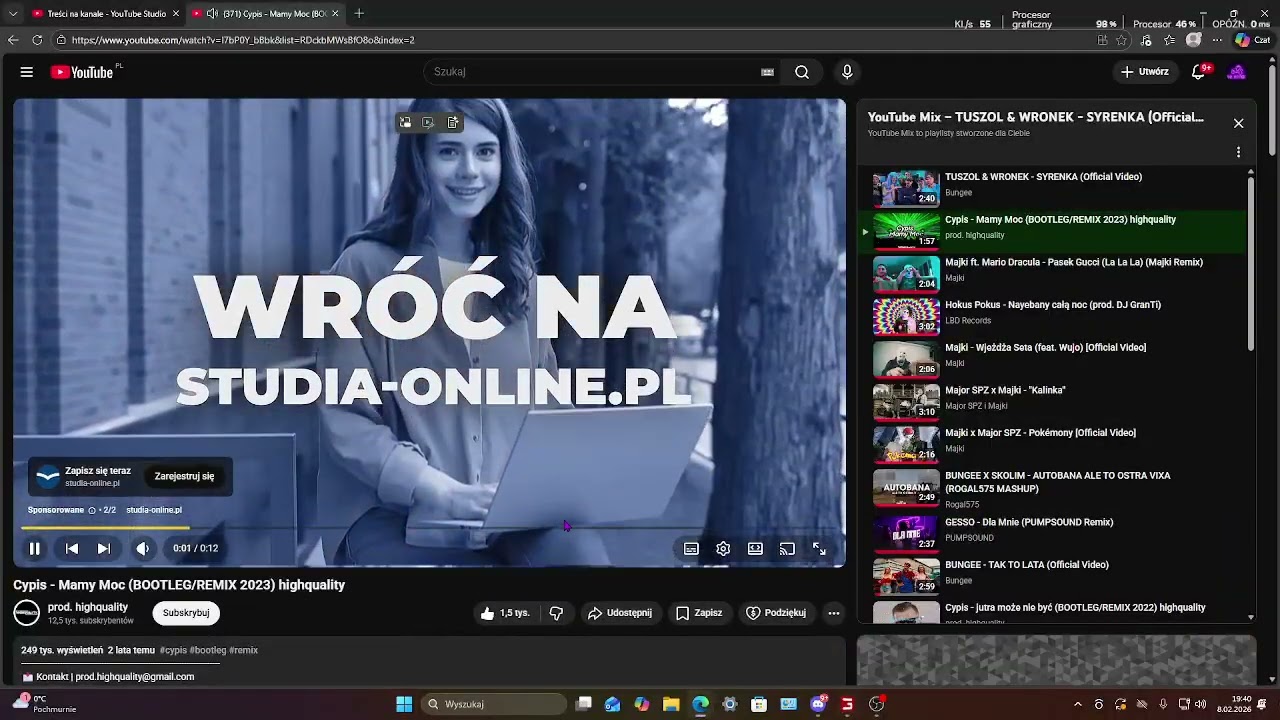Show hidden system tray icons
Screen dimensions: 1280x720
pos(1077,704)
